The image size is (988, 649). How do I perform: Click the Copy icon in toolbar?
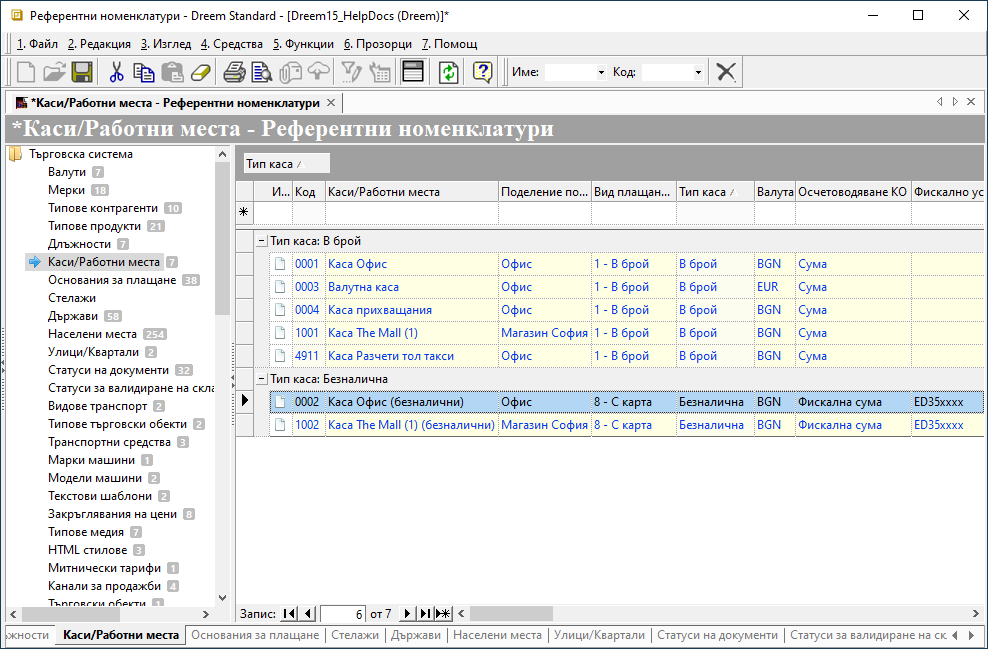(144, 72)
